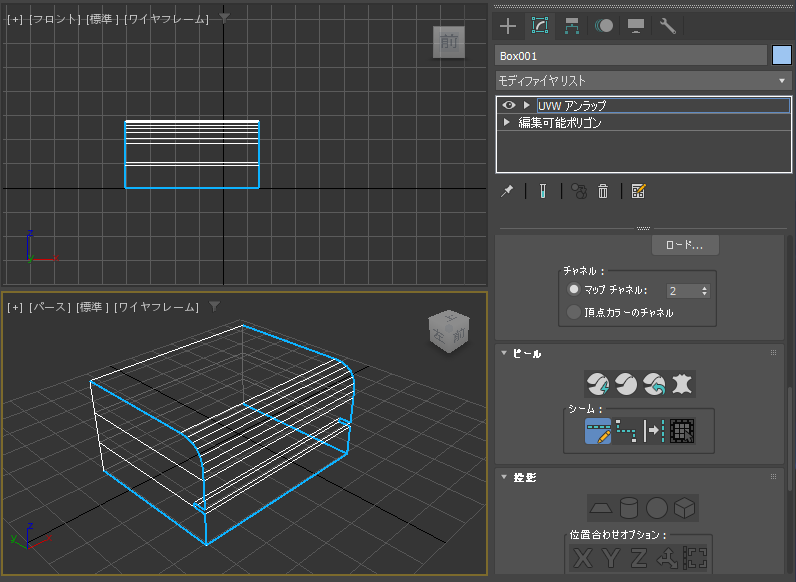
Task: Open the [パース] view label menu
Action: pyautogui.click(x=50, y=307)
